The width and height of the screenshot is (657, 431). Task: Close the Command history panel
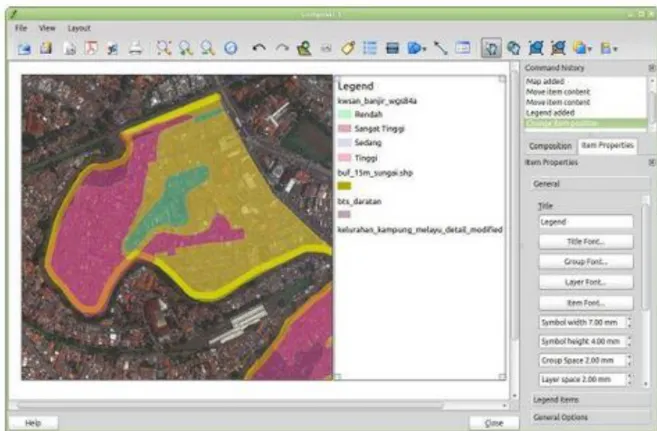pos(652,67)
